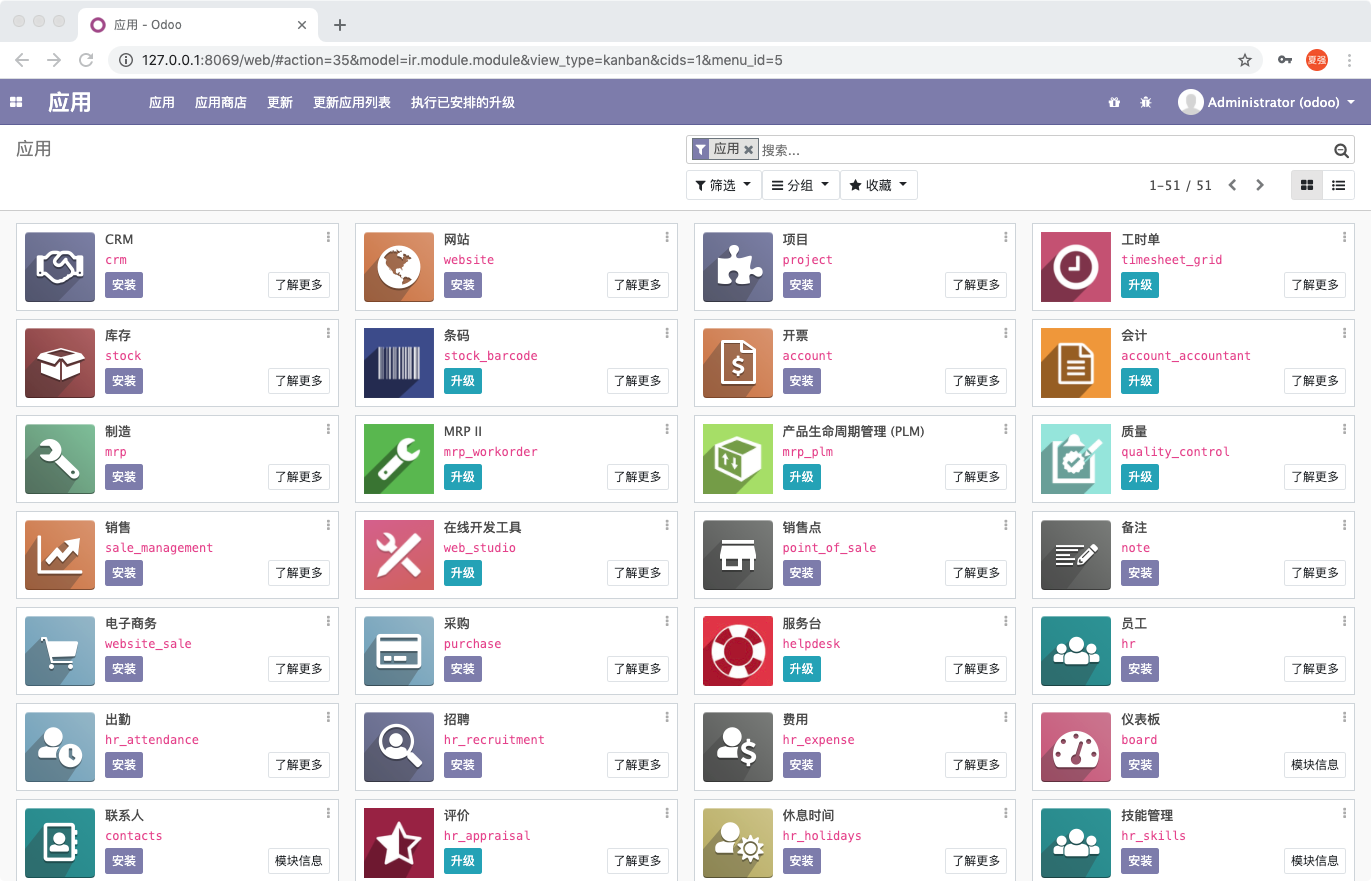
Task: Open the 分组 group-by dropdown
Action: pos(800,185)
